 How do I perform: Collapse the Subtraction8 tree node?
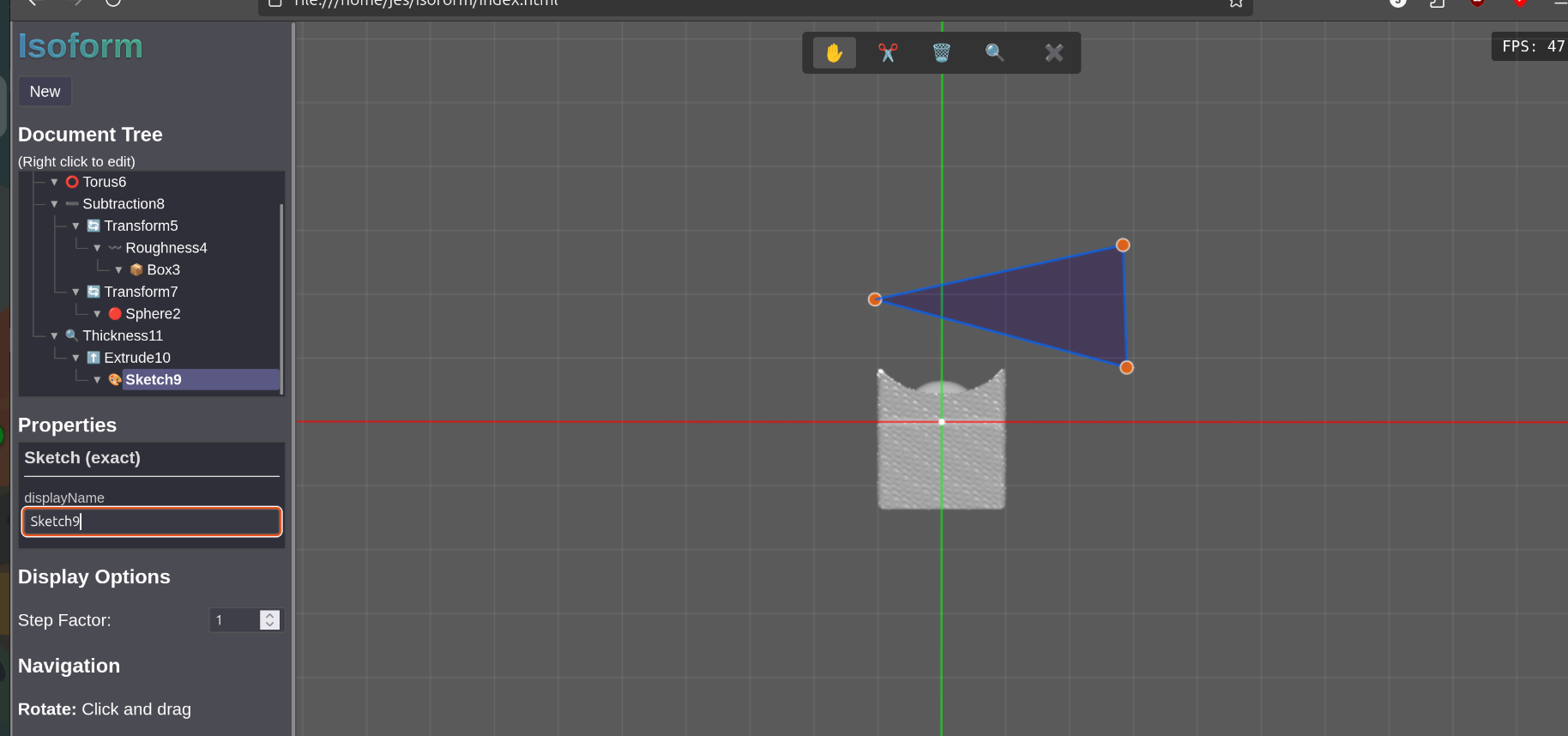(54, 204)
